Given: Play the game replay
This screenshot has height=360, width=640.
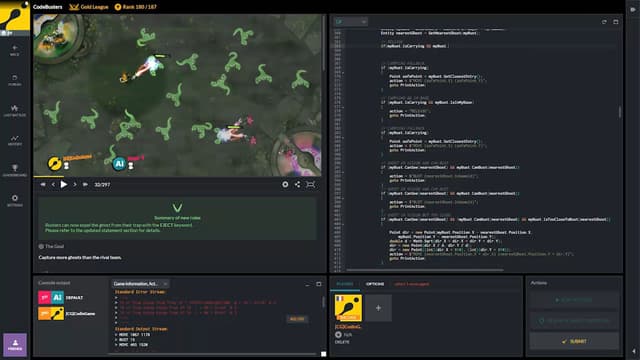Looking at the screenshot, I should point(64,184).
